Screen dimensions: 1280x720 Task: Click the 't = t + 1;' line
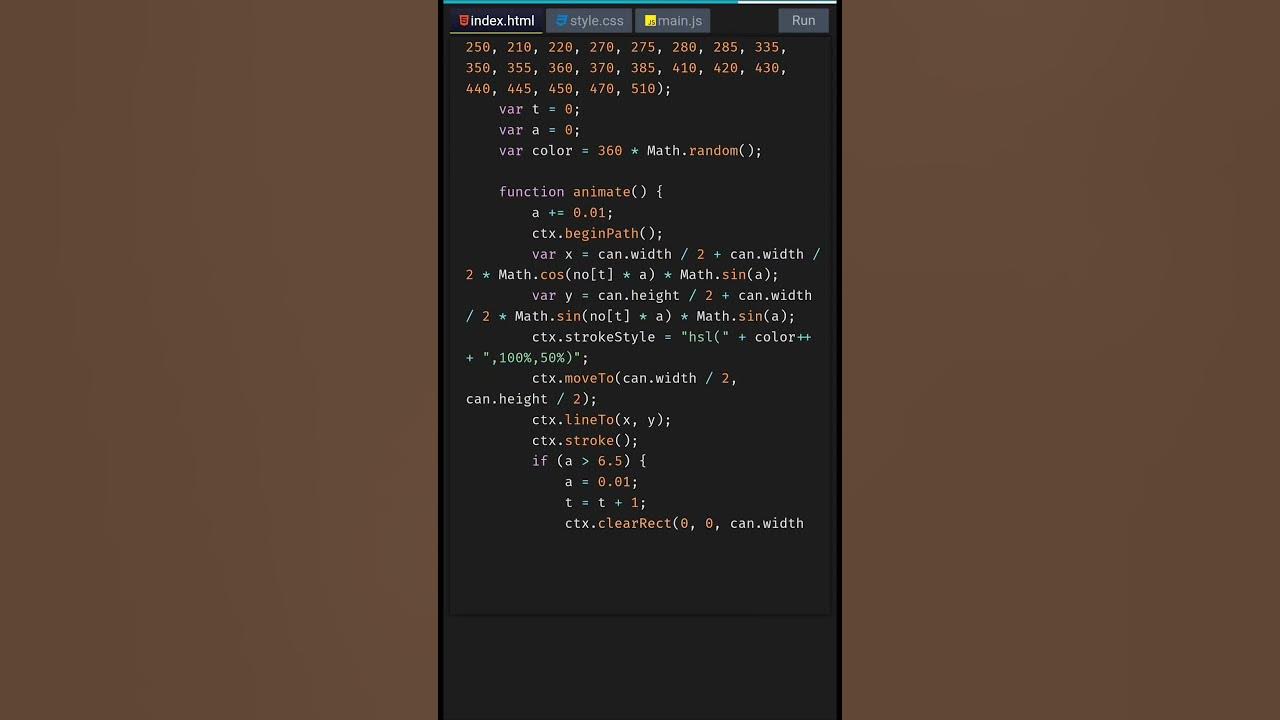pyautogui.click(x=605, y=502)
